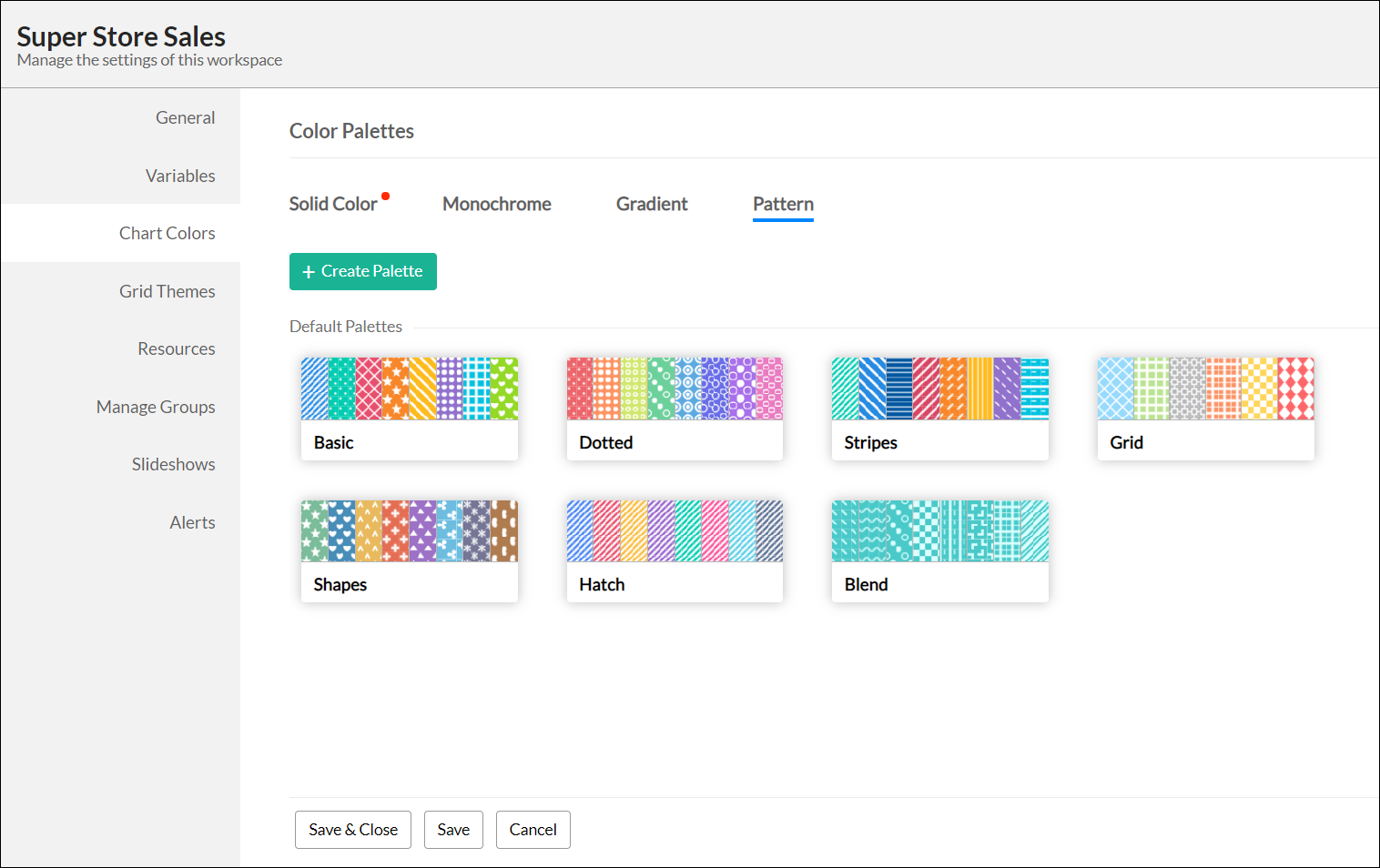Choose the Blend pattern palette
1380x868 pixels.
(x=939, y=550)
